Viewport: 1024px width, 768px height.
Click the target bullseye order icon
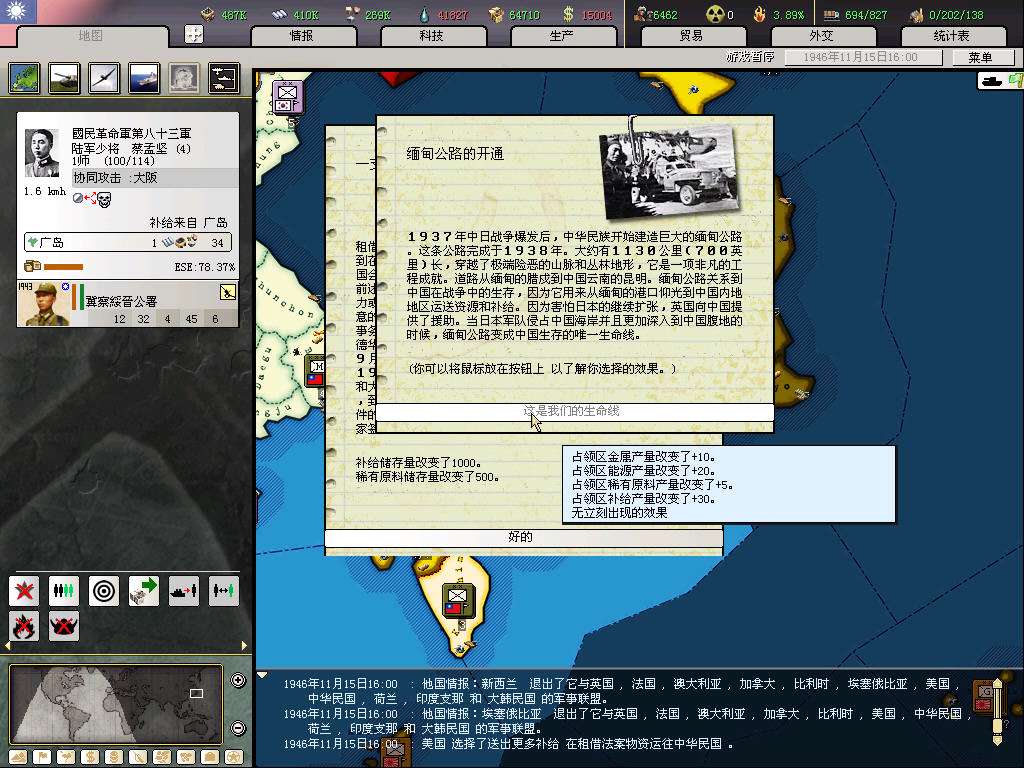click(x=104, y=591)
